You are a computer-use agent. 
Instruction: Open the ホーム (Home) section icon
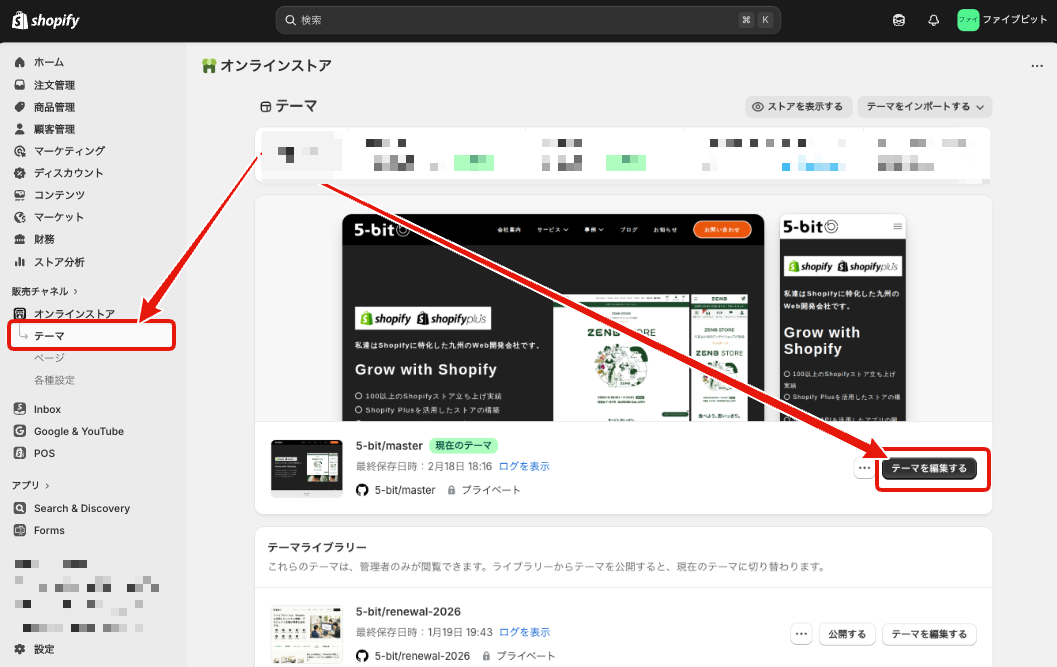pyautogui.click(x=20, y=61)
